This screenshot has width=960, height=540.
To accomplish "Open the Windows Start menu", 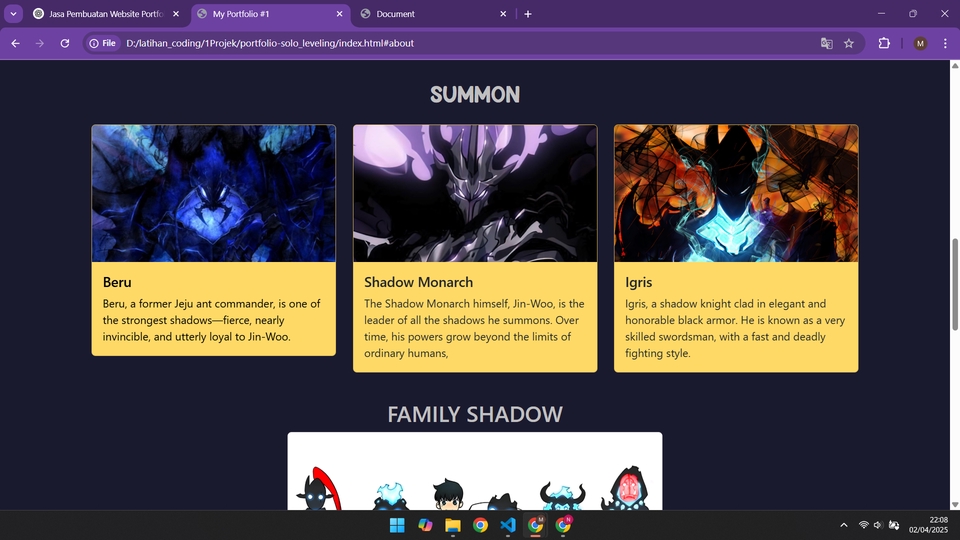I will 397,525.
